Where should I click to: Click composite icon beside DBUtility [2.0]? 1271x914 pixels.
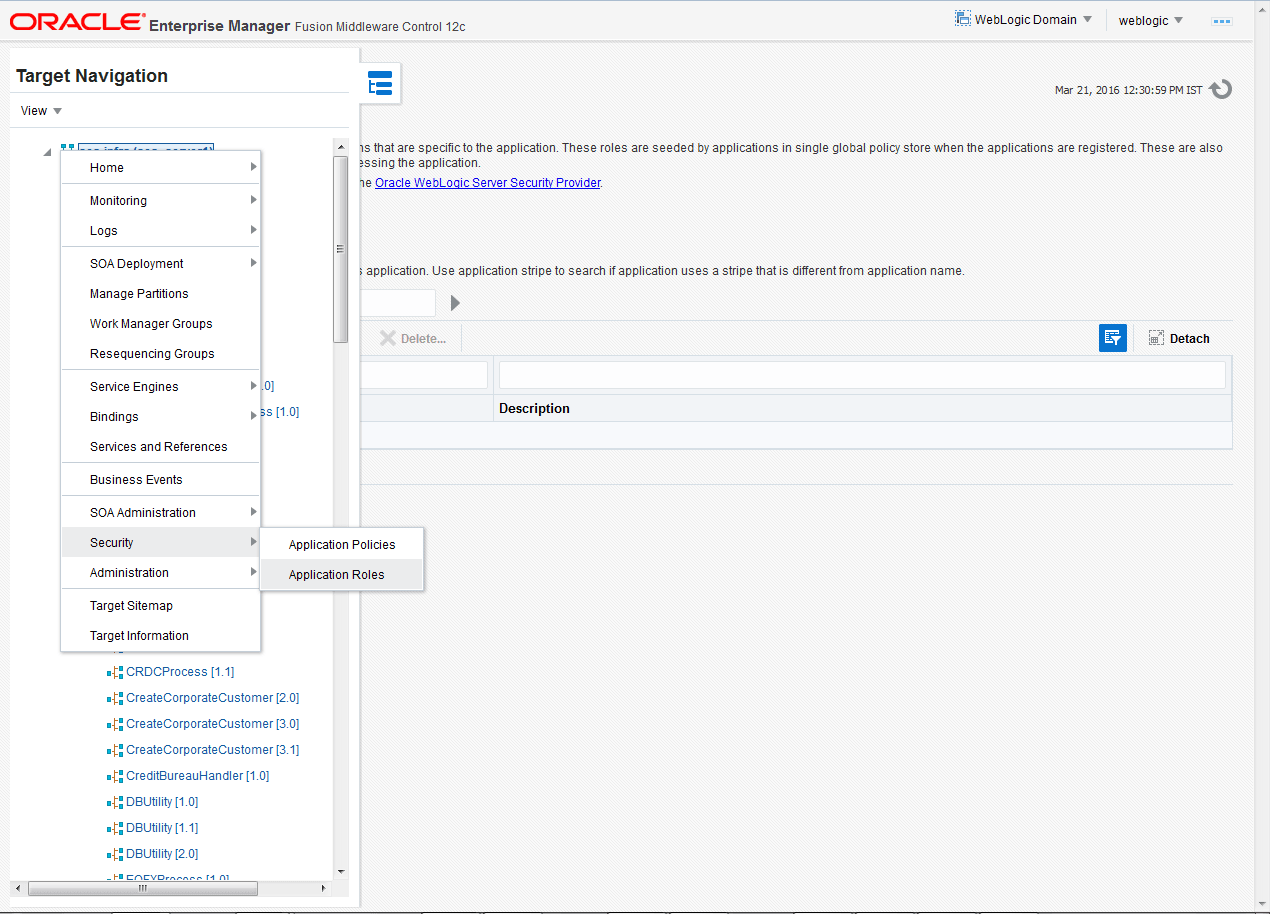pos(115,854)
